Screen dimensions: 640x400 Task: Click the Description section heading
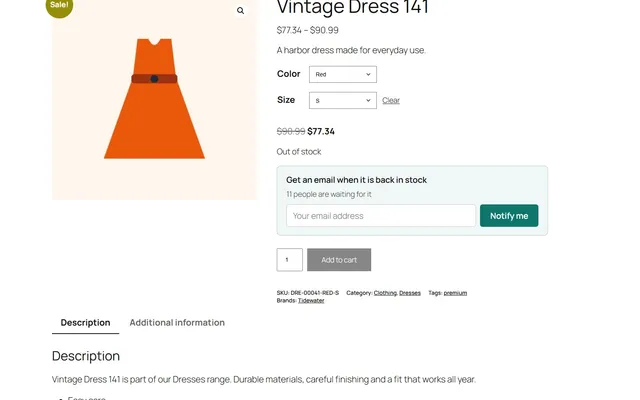(86, 356)
